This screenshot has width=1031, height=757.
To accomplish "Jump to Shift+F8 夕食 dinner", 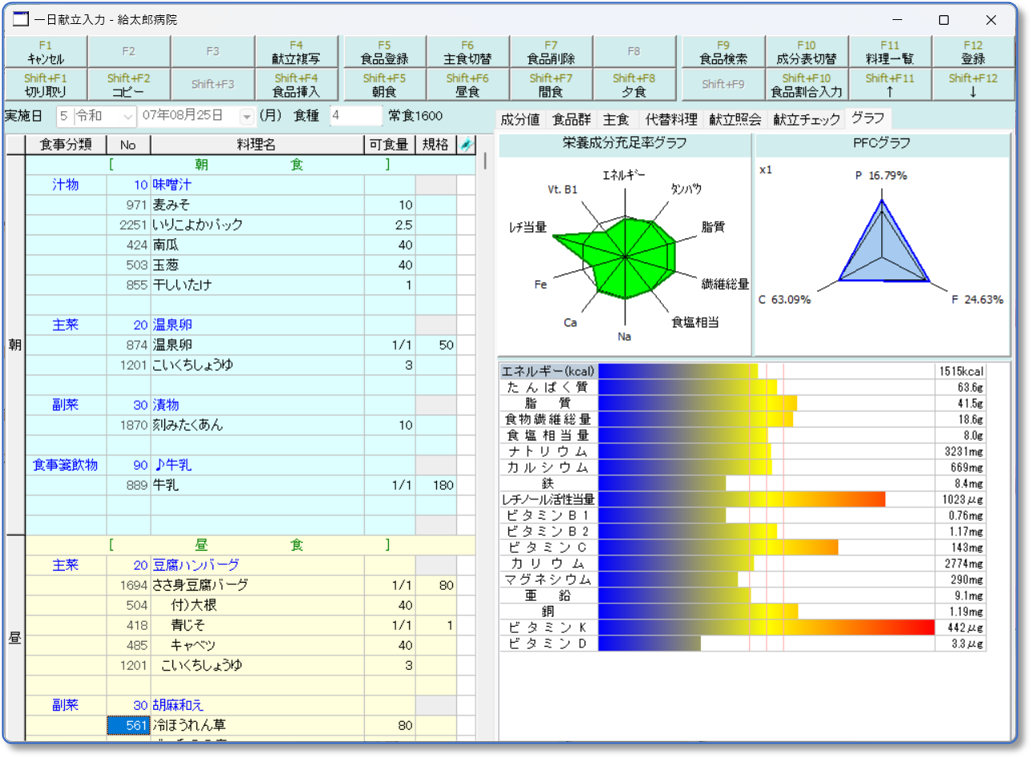I will click(x=634, y=85).
